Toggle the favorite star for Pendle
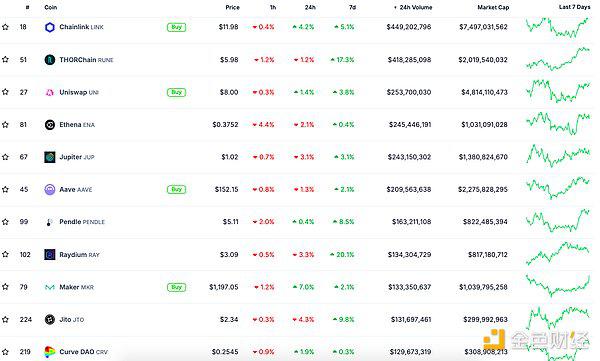 click(5, 222)
